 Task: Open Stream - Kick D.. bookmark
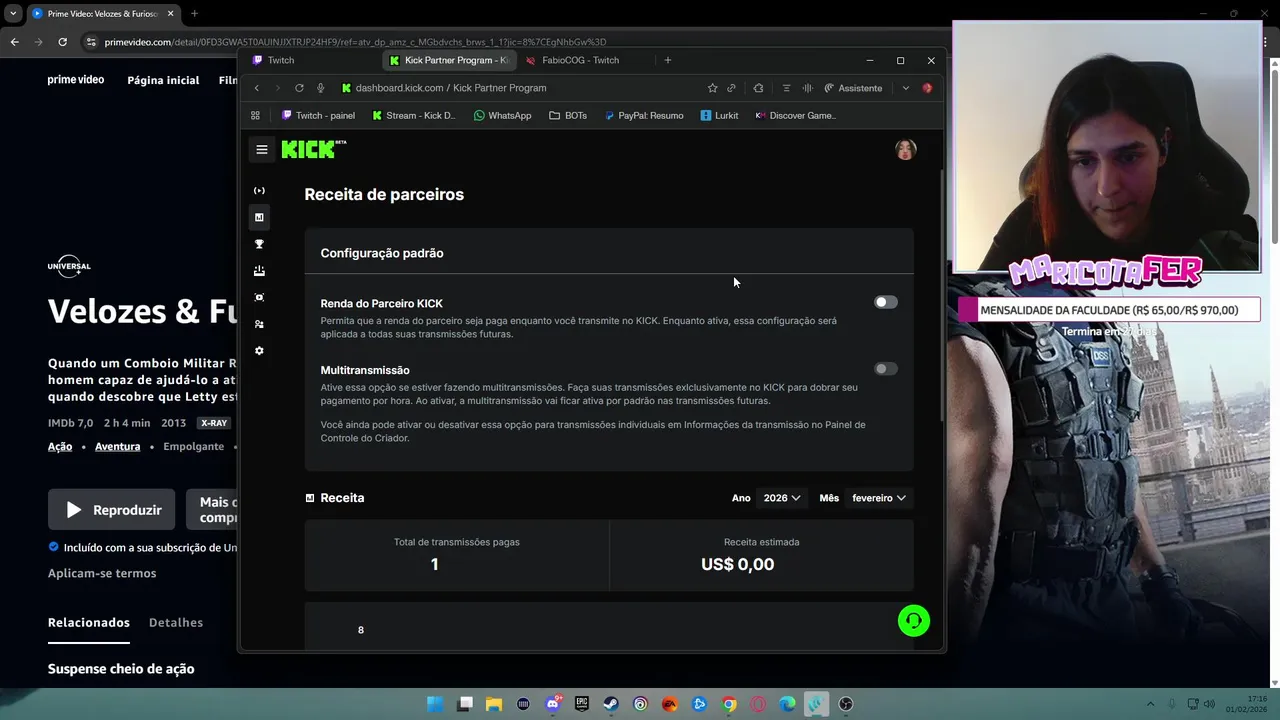(413, 115)
